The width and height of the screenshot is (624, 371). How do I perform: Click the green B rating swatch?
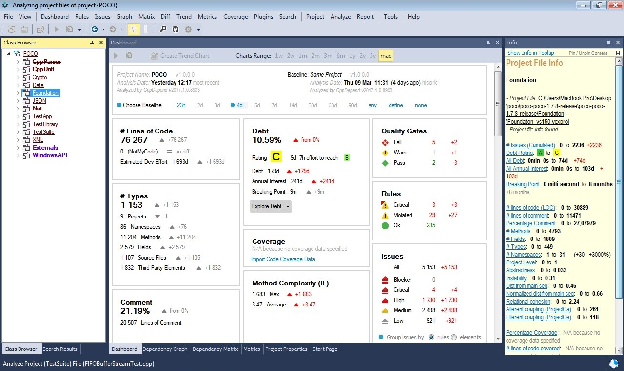[347, 158]
